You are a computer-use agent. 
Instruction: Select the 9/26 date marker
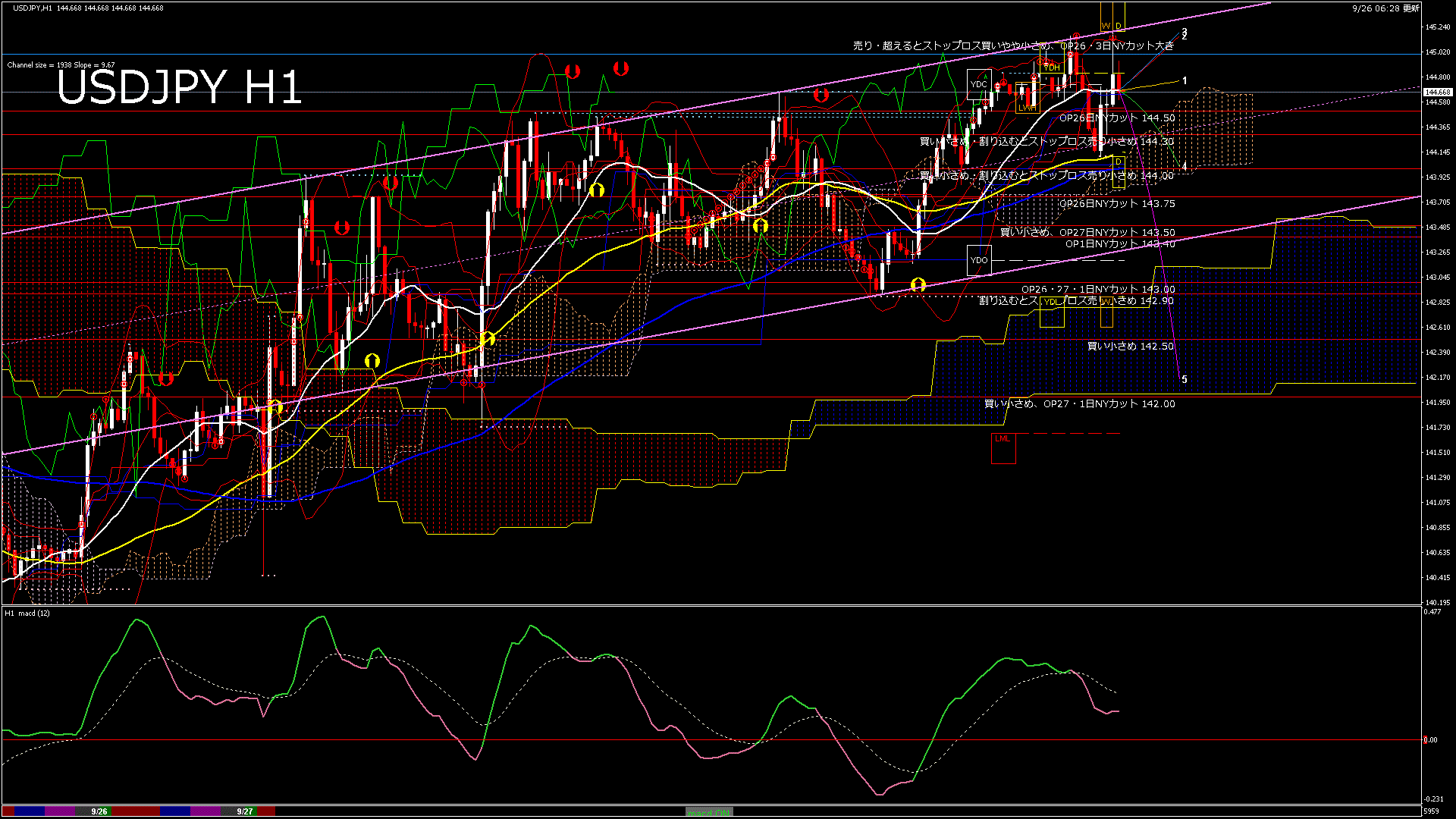(99, 811)
